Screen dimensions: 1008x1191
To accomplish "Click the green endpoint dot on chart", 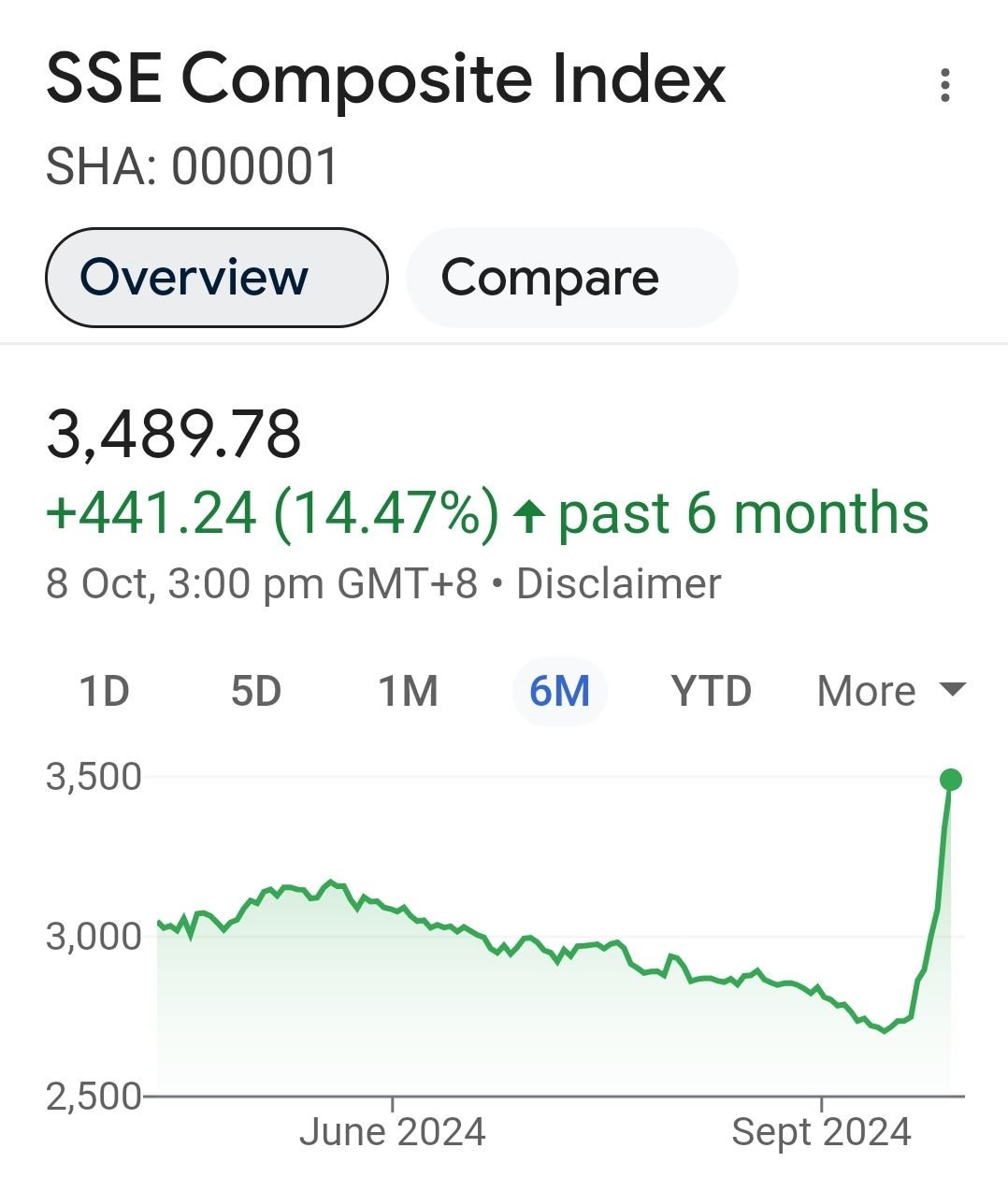I will (951, 780).
